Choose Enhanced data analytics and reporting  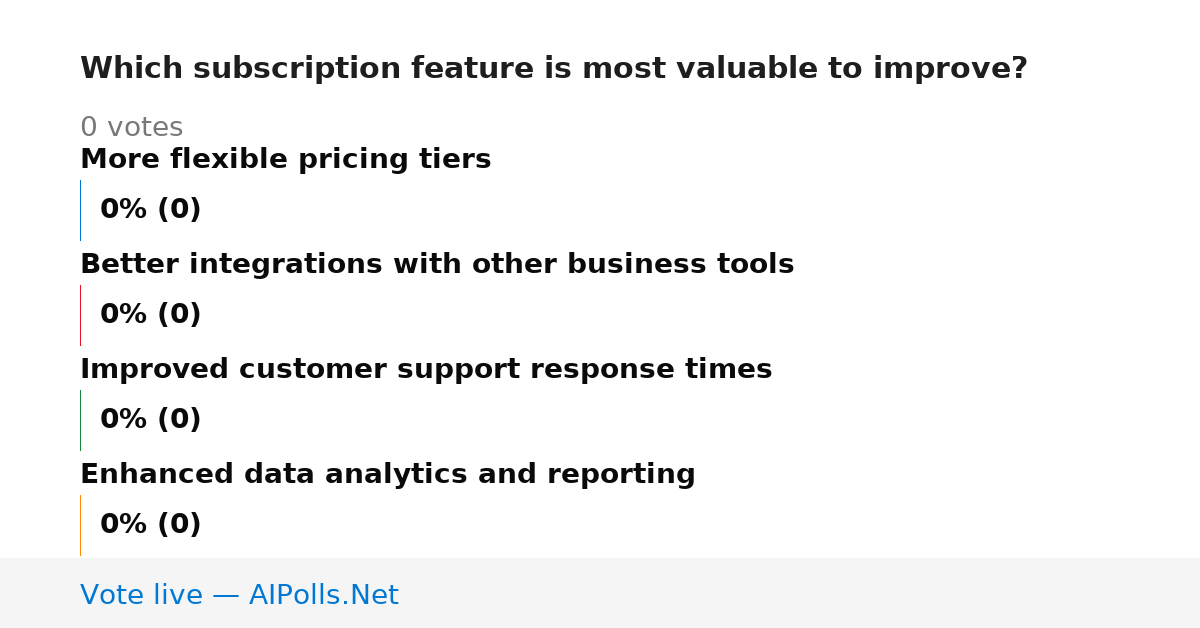tap(388, 475)
